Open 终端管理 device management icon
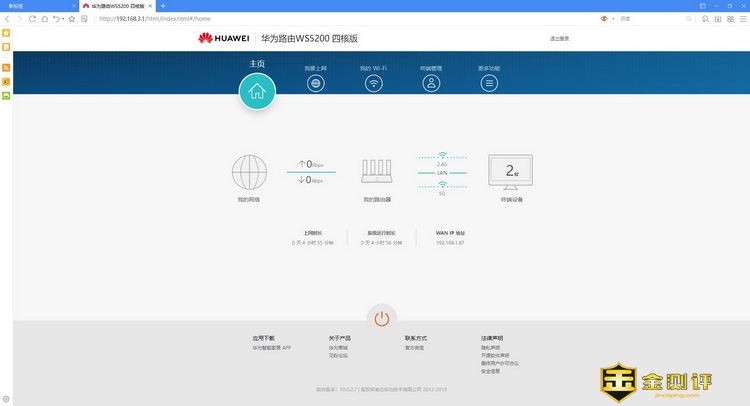This screenshot has width=750, height=406. pyautogui.click(x=431, y=83)
